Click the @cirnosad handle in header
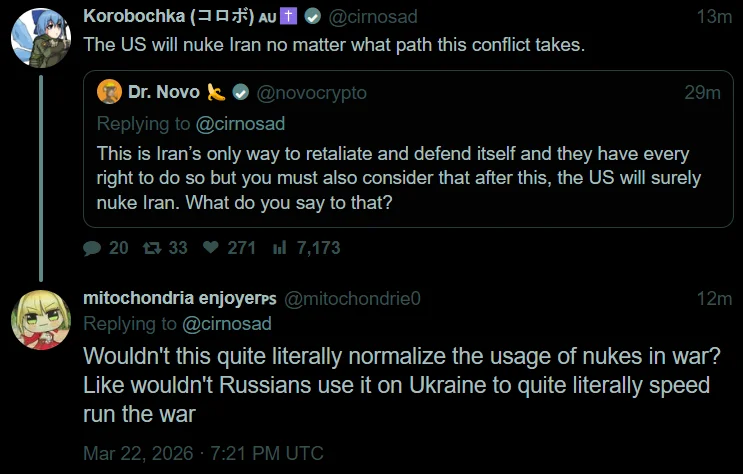 pyautogui.click(x=373, y=17)
